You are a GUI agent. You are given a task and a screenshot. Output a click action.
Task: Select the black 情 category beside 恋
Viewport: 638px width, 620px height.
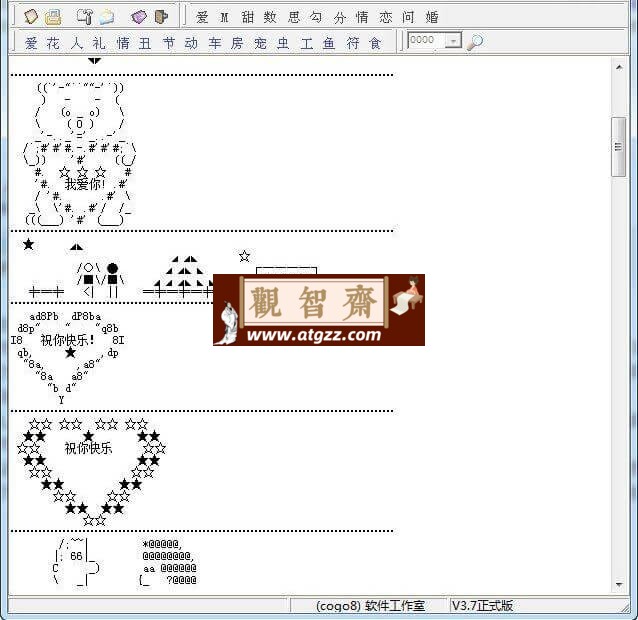pos(362,17)
